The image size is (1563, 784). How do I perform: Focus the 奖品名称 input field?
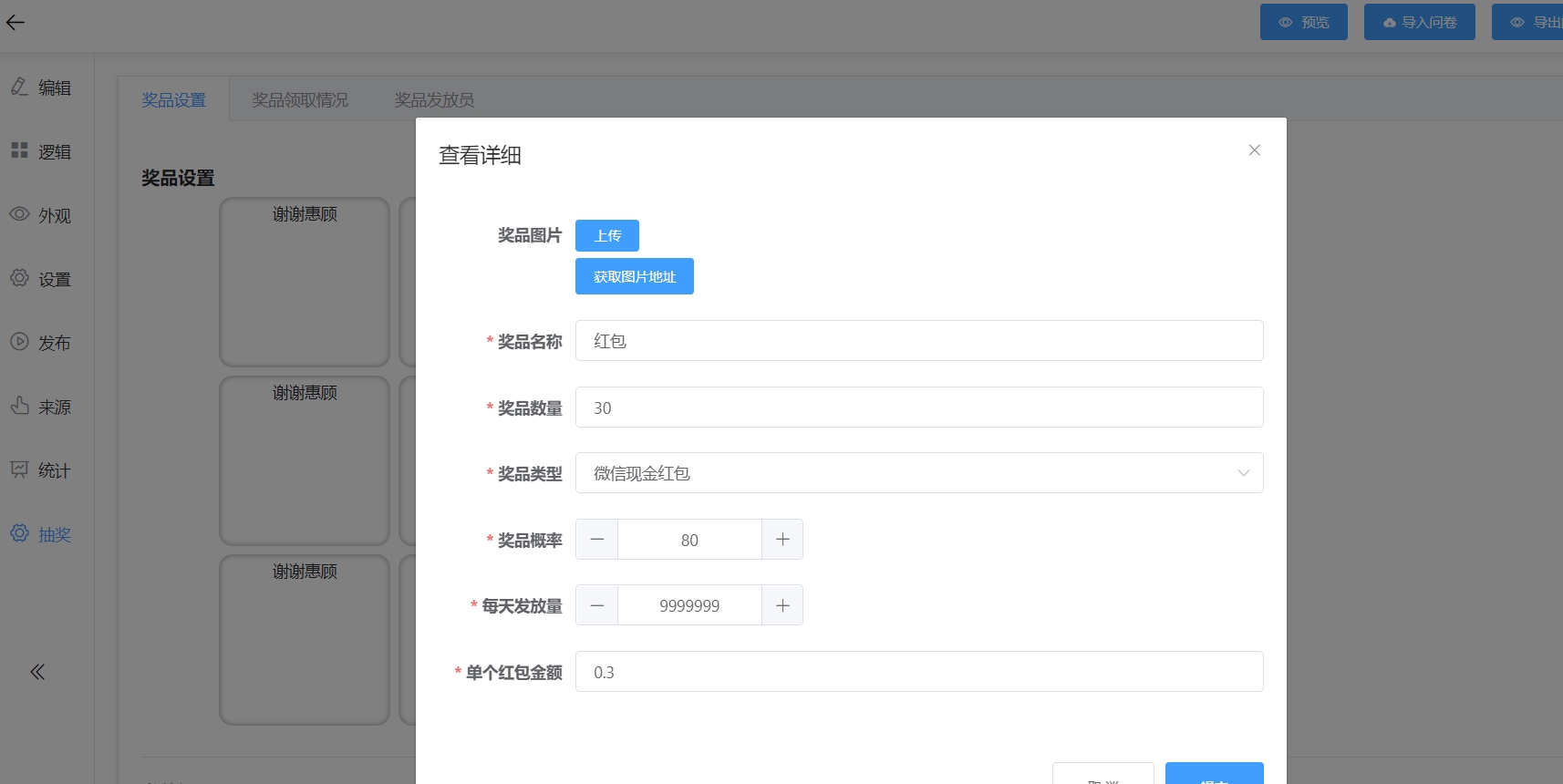pyautogui.click(x=919, y=341)
